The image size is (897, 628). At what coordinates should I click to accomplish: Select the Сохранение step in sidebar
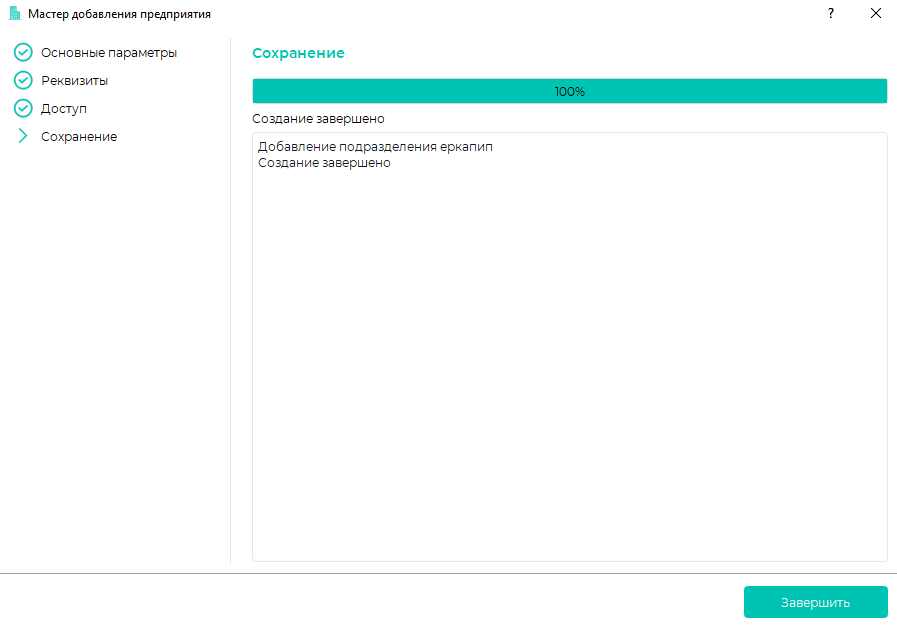pyautogui.click(x=79, y=137)
